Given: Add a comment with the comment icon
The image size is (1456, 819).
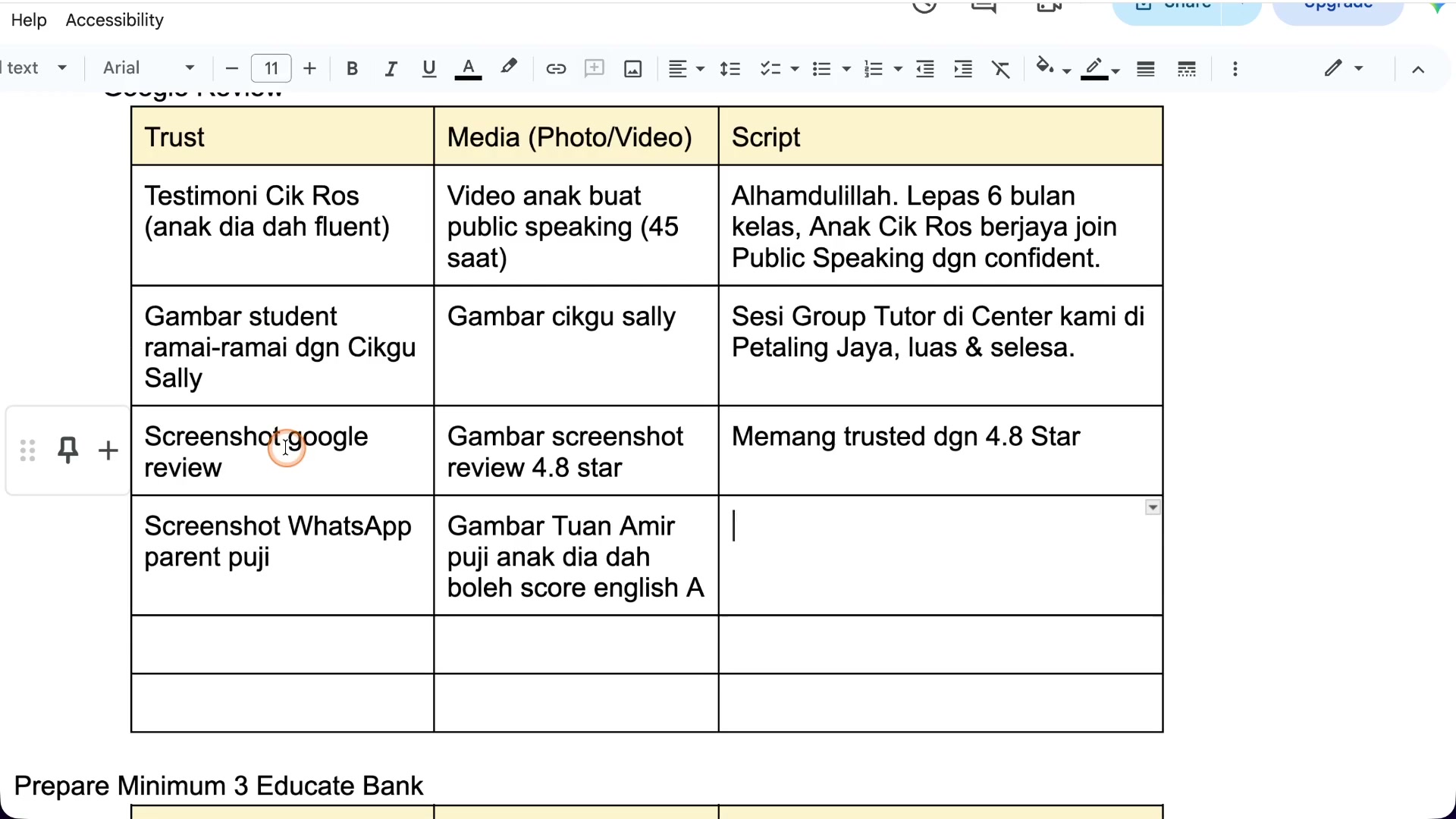Looking at the screenshot, I should click(x=595, y=69).
